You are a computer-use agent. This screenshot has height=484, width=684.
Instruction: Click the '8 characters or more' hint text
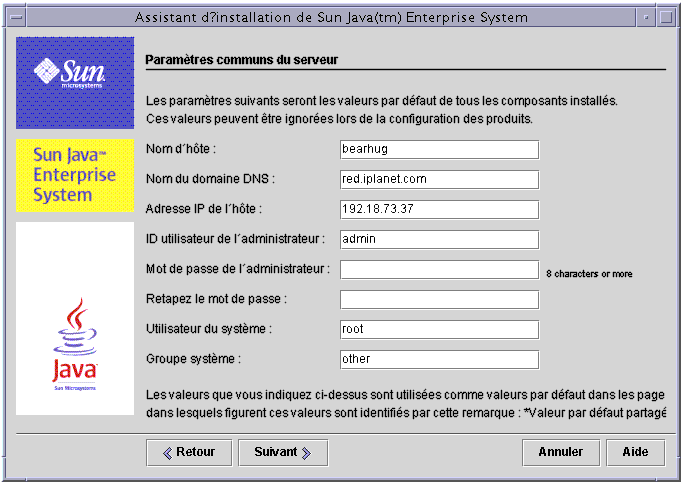589,274
